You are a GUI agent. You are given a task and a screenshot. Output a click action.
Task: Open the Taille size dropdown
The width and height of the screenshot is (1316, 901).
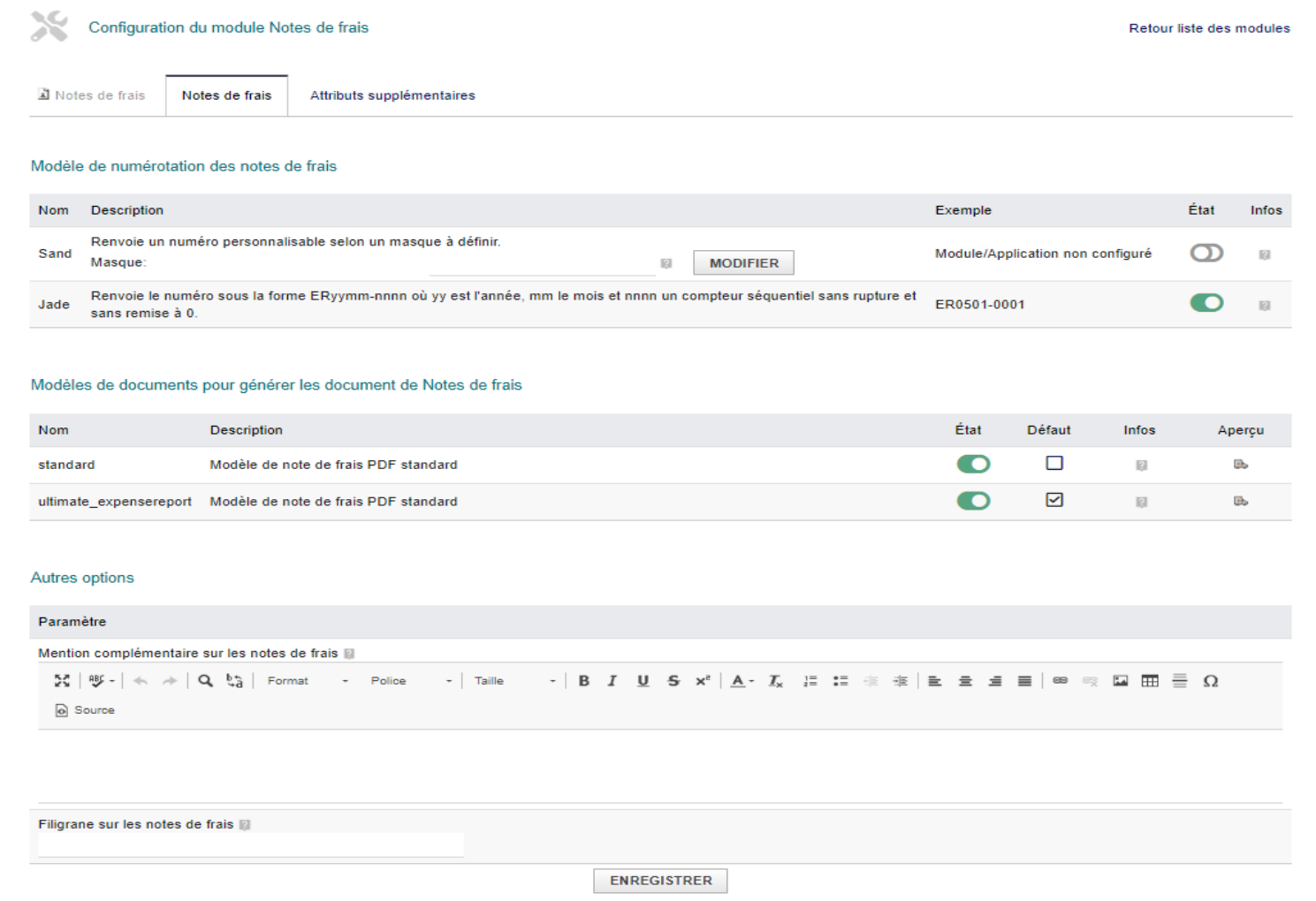[514, 681]
